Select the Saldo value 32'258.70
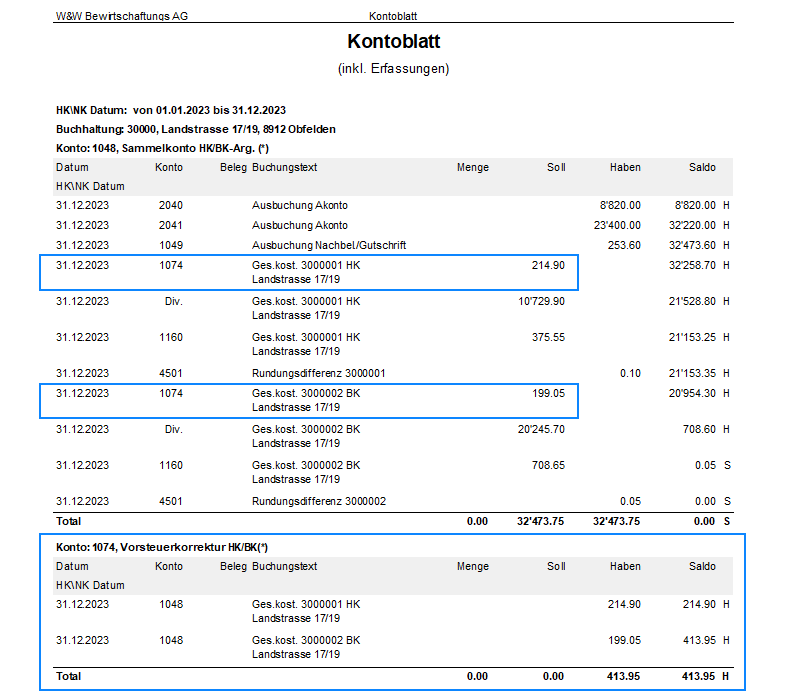The width and height of the screenshot is (785, 698). [692, 265]
